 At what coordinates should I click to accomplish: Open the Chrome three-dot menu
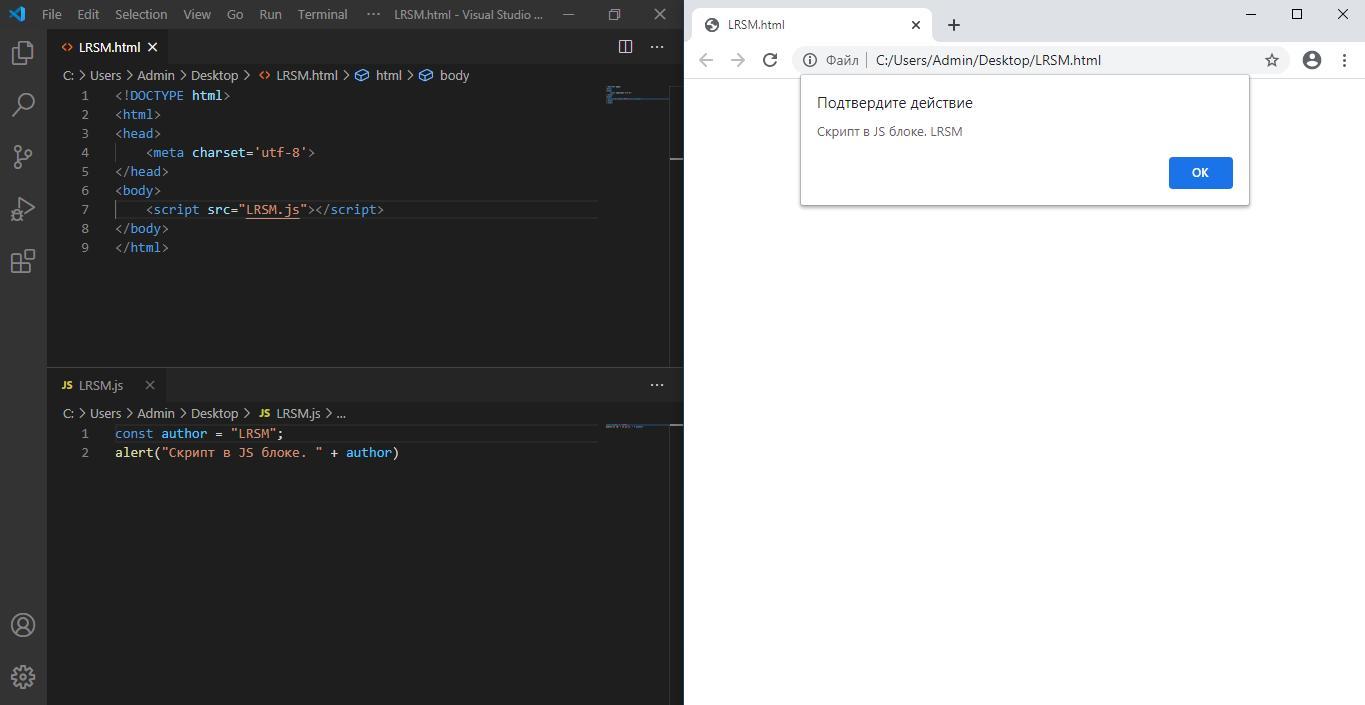[x=1344, y=60]
